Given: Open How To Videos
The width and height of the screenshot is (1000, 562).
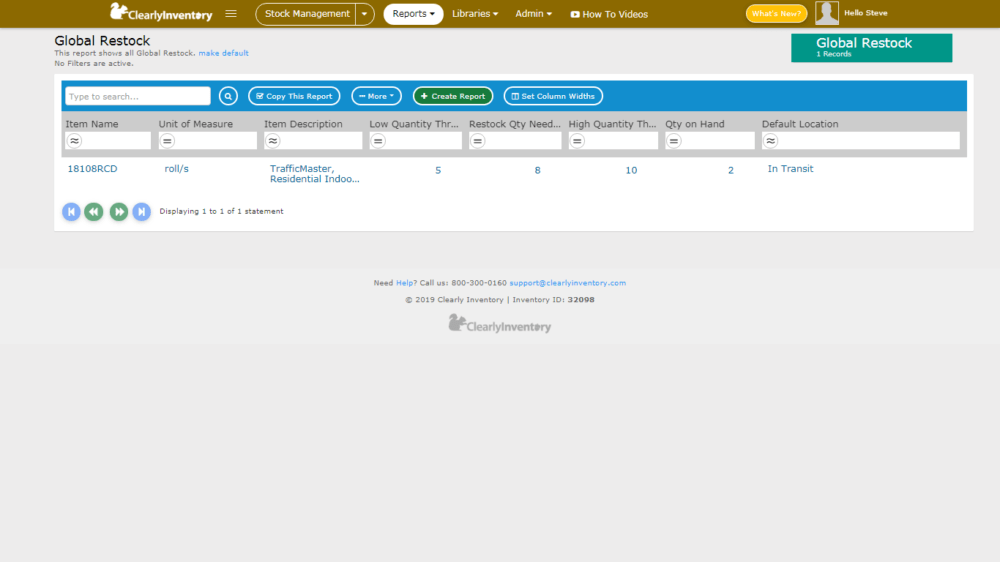Looking at the screenshot, I should (x=609, y=14).
